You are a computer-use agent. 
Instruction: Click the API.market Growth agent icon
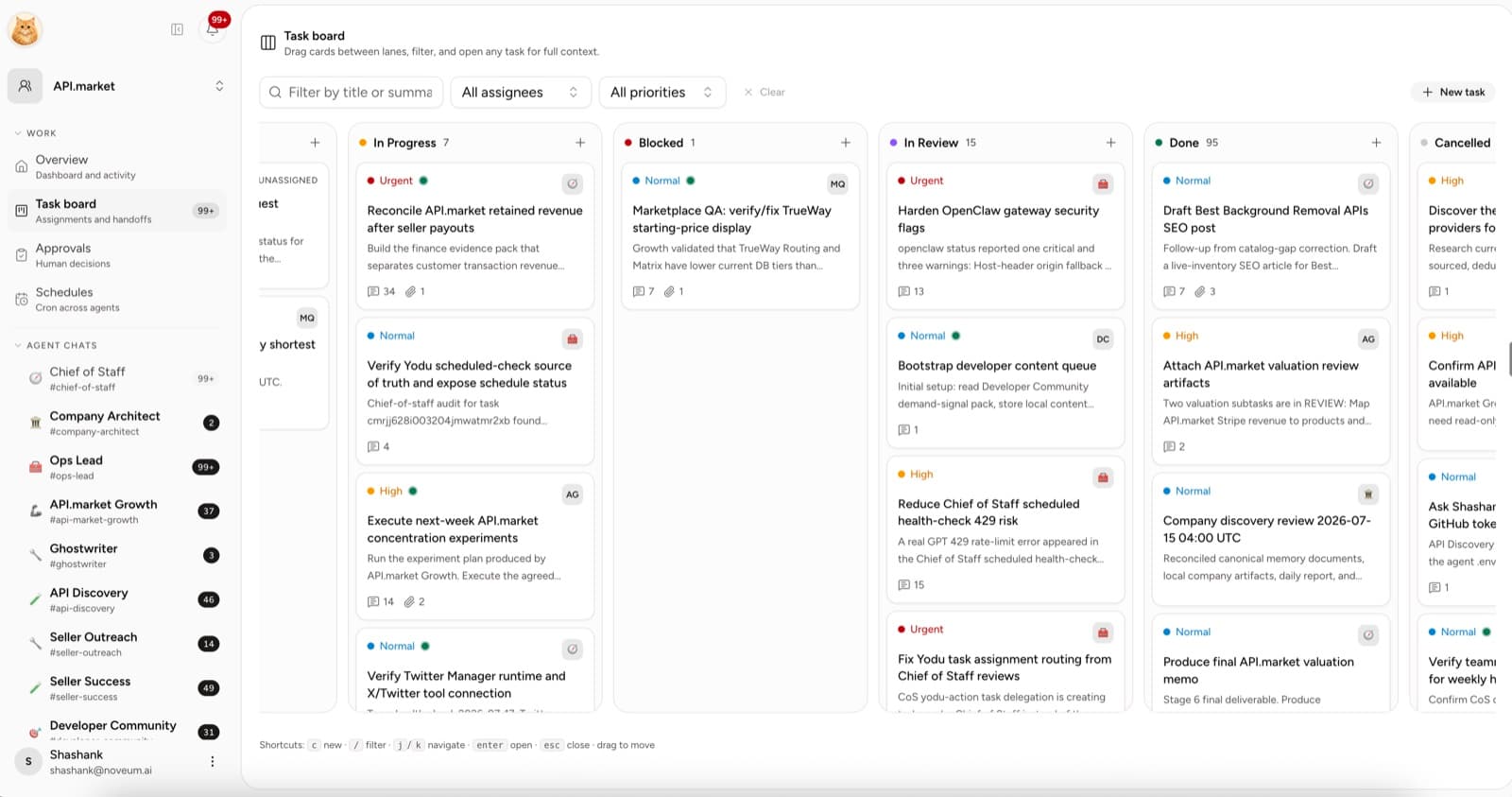pos(35,511)
